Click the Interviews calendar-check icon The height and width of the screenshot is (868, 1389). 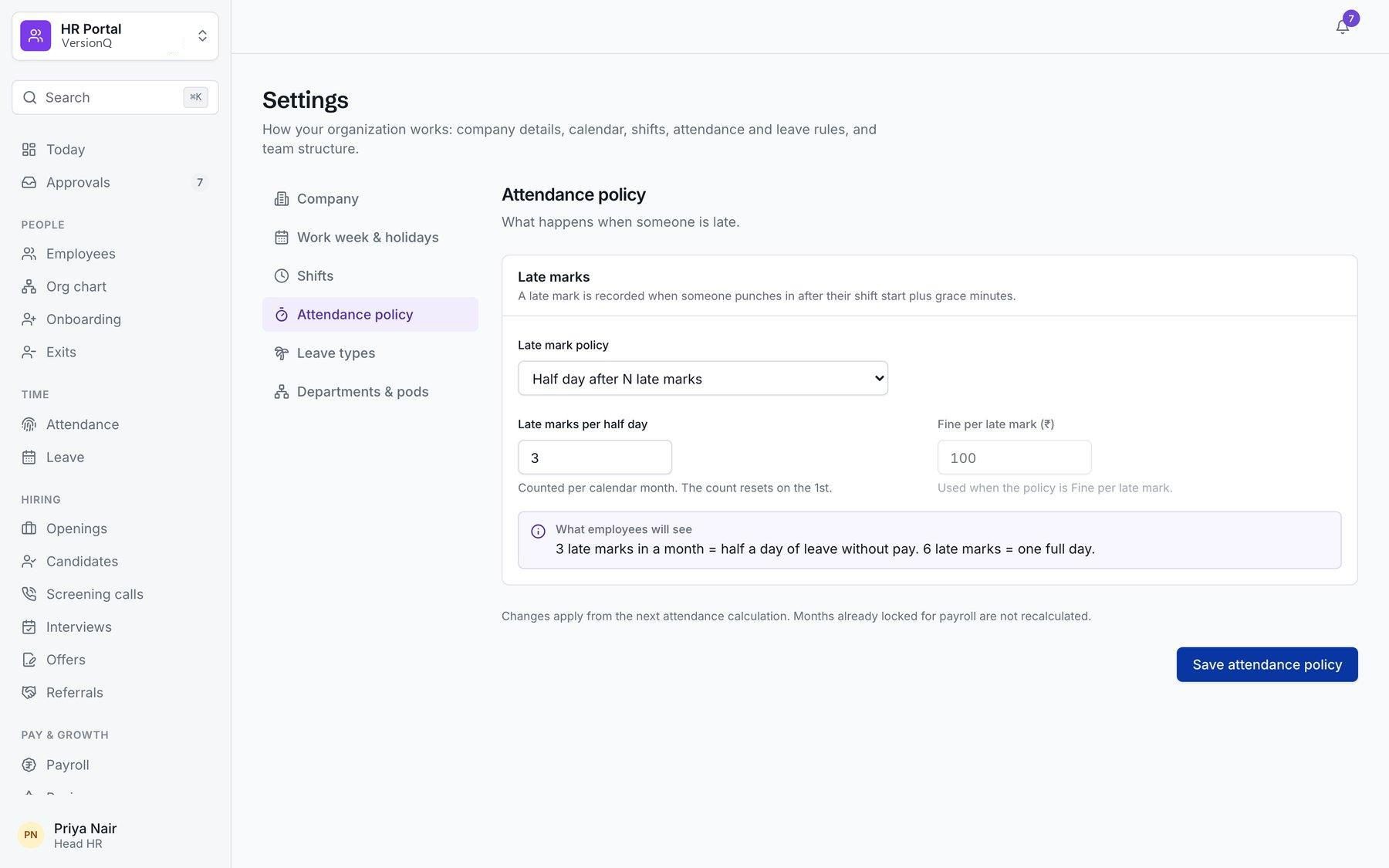tap(29, 627)
